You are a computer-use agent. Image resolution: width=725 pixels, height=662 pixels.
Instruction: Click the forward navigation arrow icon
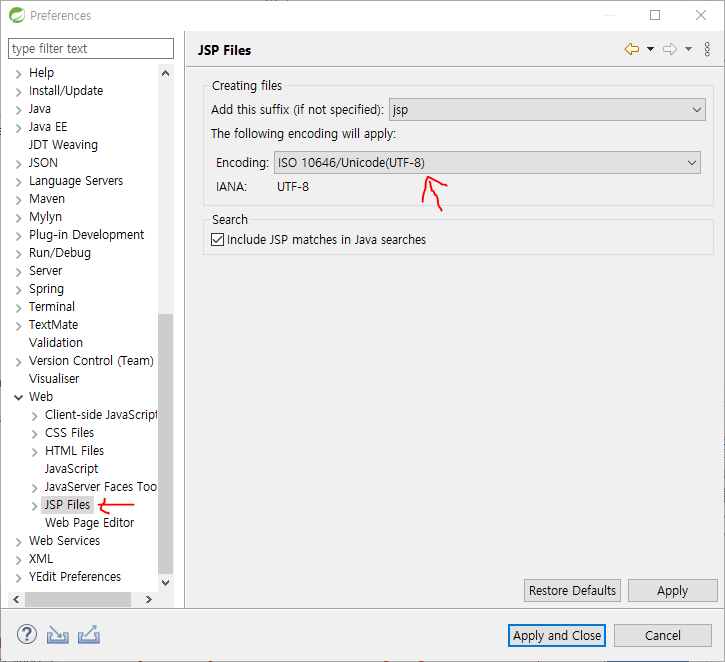(x=670, y=49)
